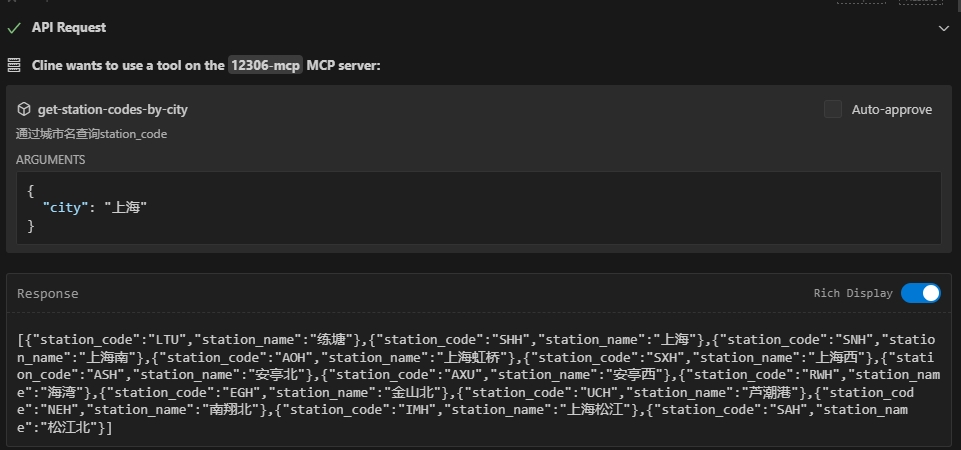Click the API Request header title
The width and height of the screenshot is (961, 450).
pyautogui.click(x=68, y=28)
